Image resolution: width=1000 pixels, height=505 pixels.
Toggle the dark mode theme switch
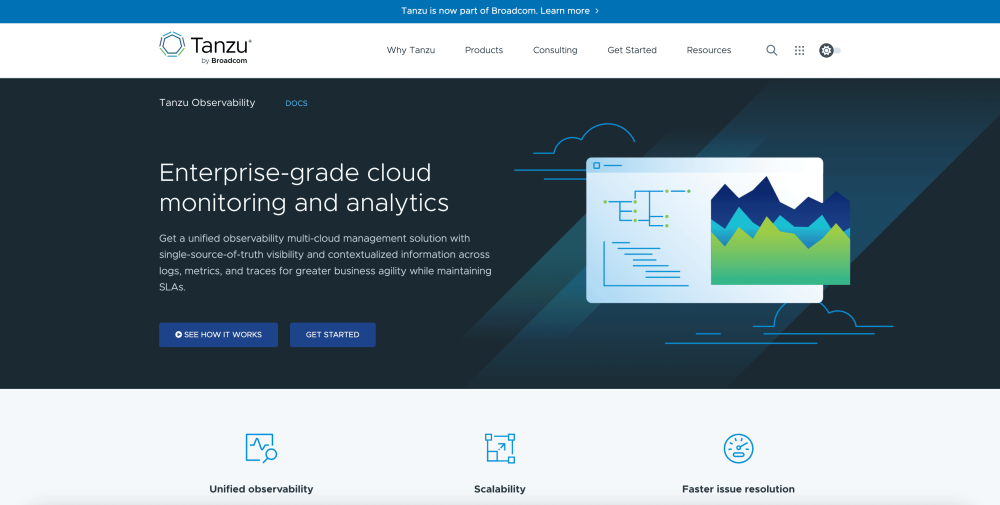coord(829,50)
